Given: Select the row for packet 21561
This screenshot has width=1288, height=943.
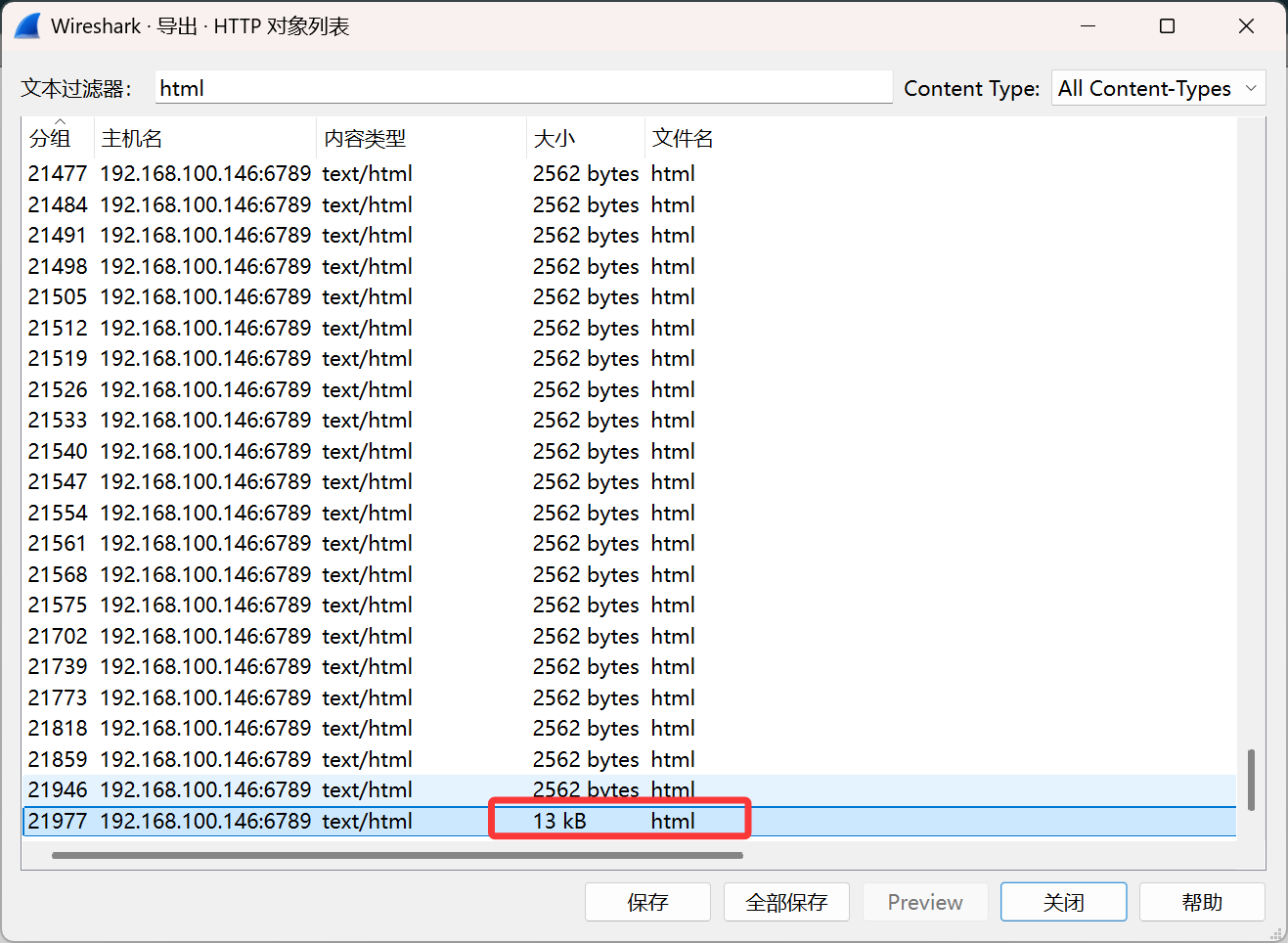Looking at the screenshot, I should pyautogui.click(x=629, y=543).
